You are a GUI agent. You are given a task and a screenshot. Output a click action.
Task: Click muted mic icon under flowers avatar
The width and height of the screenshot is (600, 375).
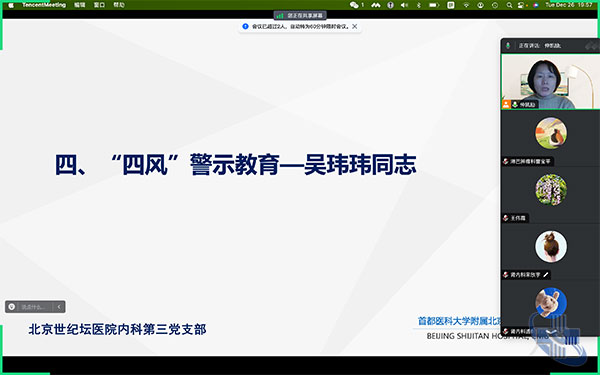(x=506, y=218)
